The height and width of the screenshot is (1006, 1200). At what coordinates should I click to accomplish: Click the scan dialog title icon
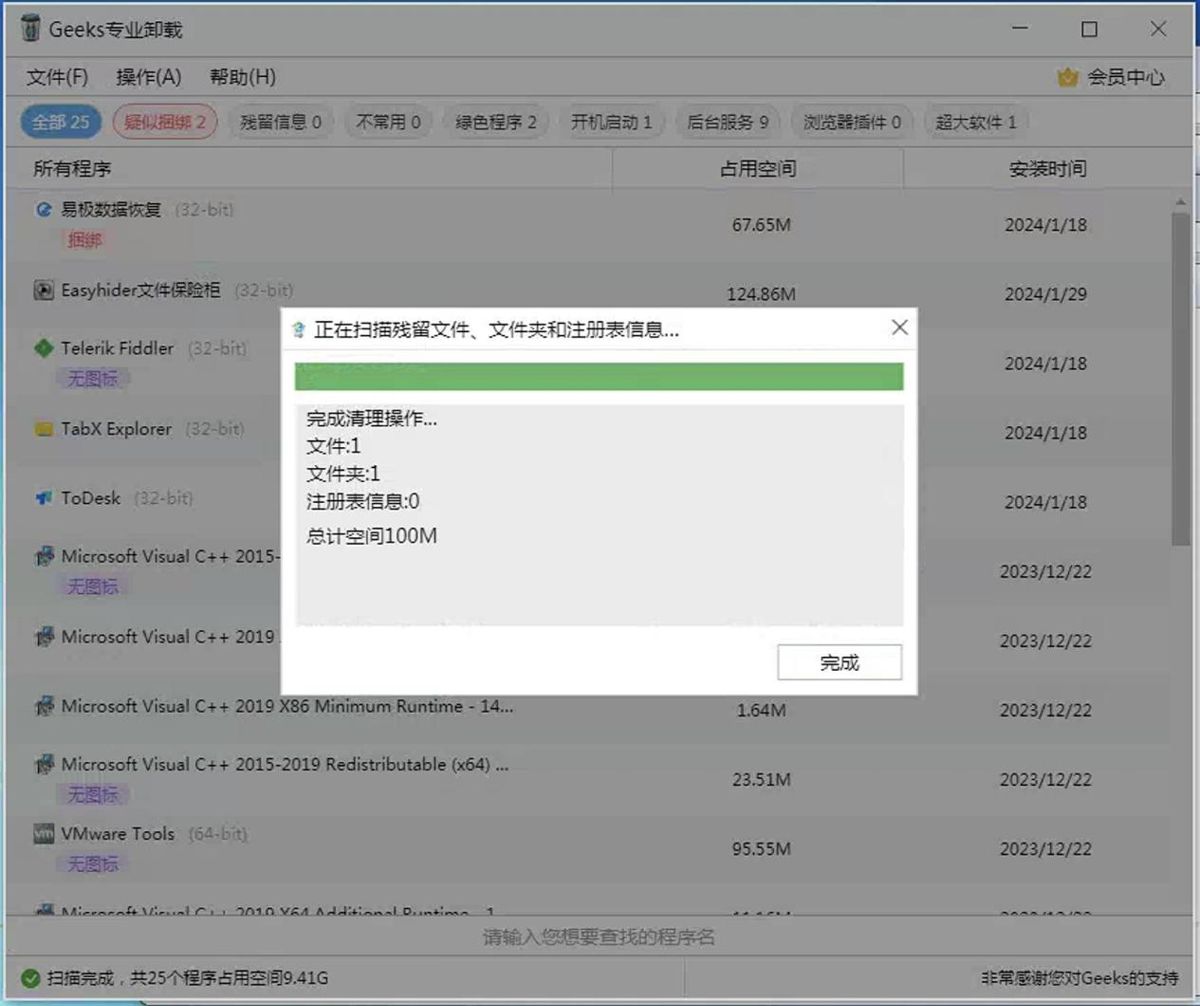click(x=298, y=331)
